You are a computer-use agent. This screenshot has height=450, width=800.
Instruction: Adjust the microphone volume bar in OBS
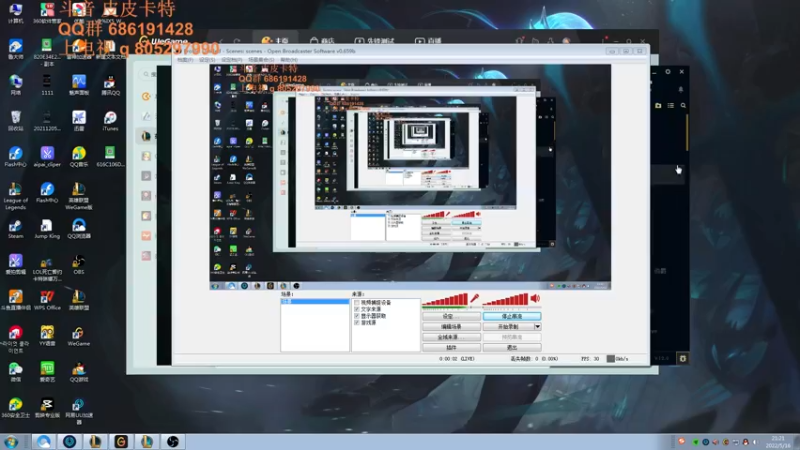(x=445, y=299)
